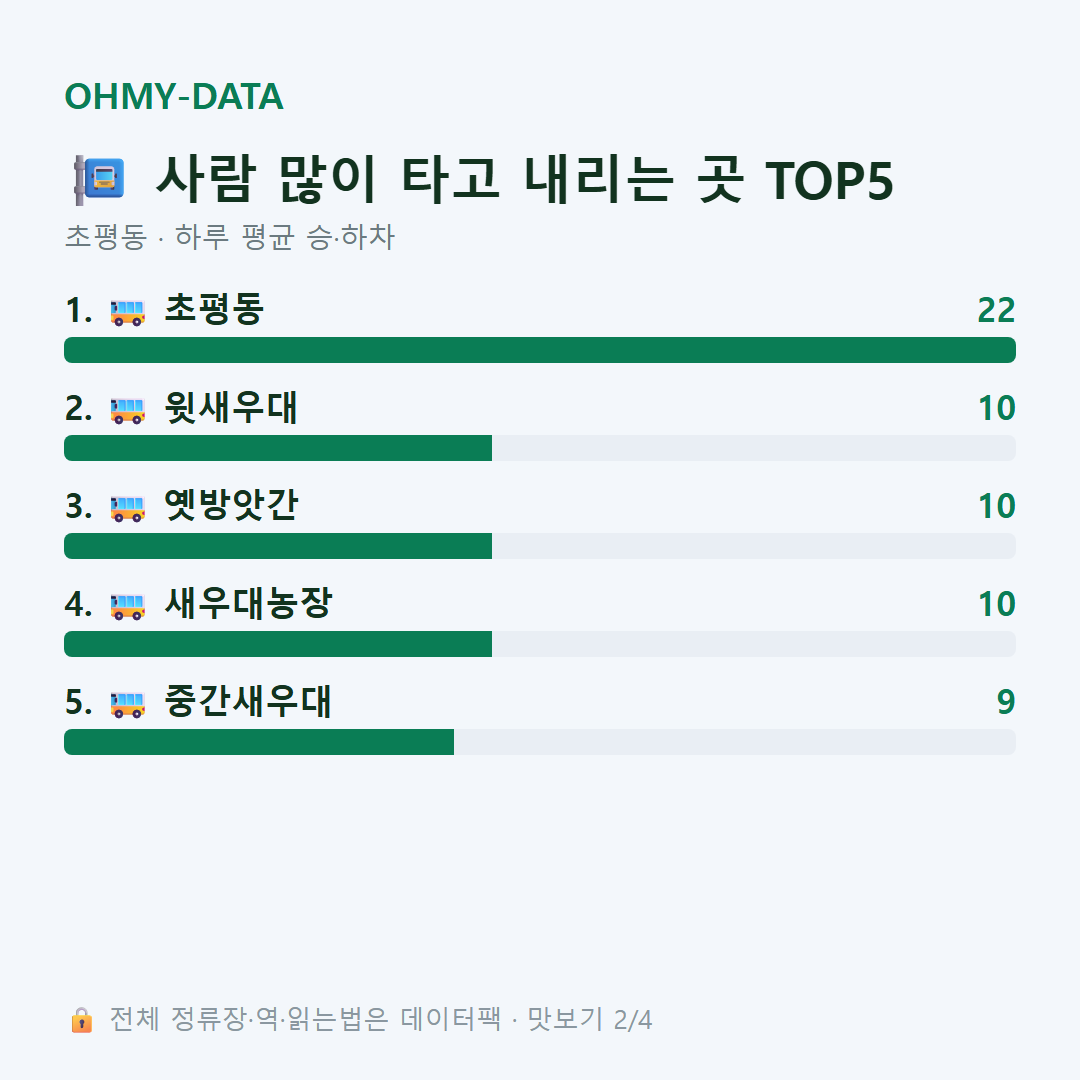This screenshot has height=1080, width=1080.
Task: Click the bus icon next to 새우대농장
Action: (x=128, y=606)
